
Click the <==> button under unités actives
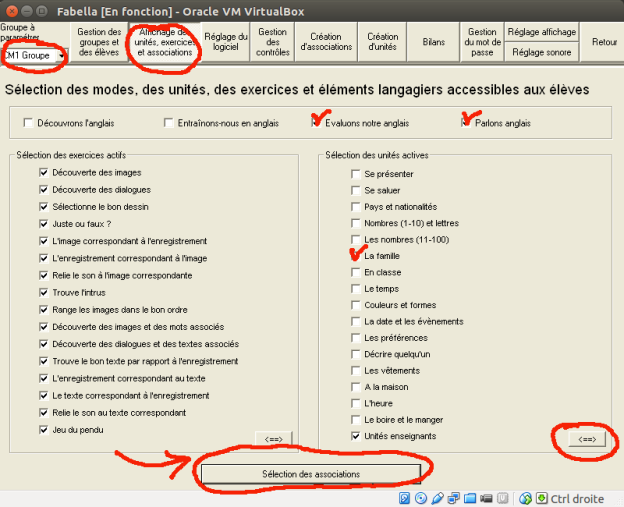click(x=587, y=439)
